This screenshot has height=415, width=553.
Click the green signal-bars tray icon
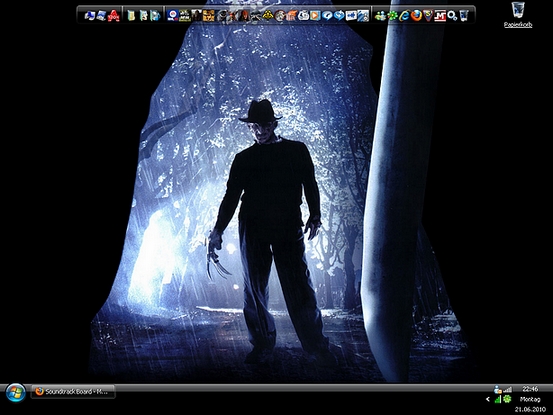(x=498, y=399)
